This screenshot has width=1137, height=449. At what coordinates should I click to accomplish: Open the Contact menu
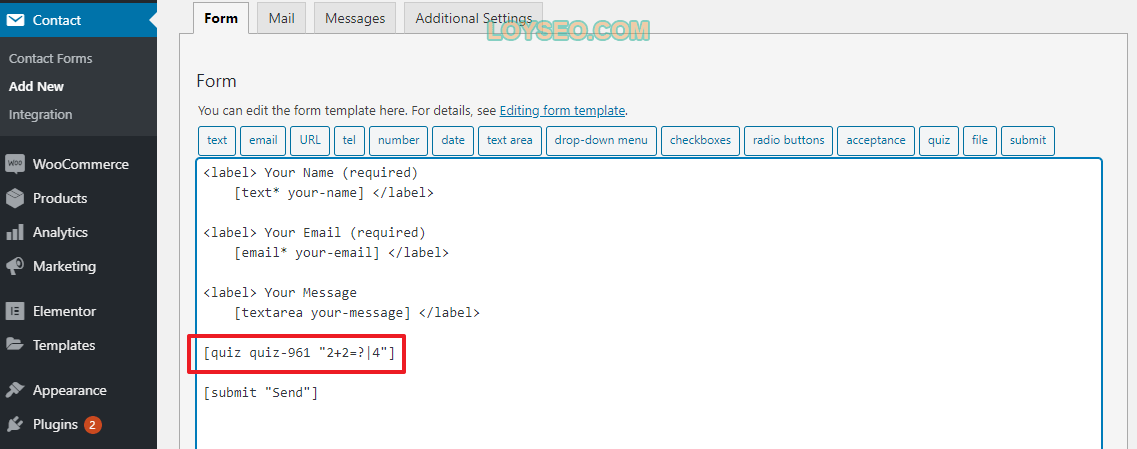point(78,20)
